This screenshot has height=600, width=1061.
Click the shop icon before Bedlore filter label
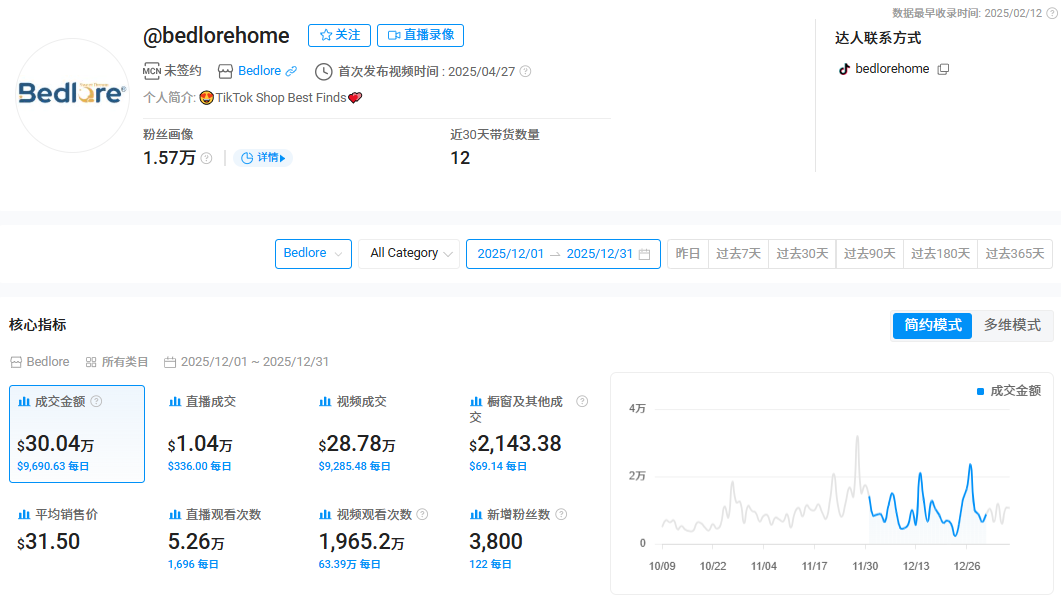(x=14, y=361)
